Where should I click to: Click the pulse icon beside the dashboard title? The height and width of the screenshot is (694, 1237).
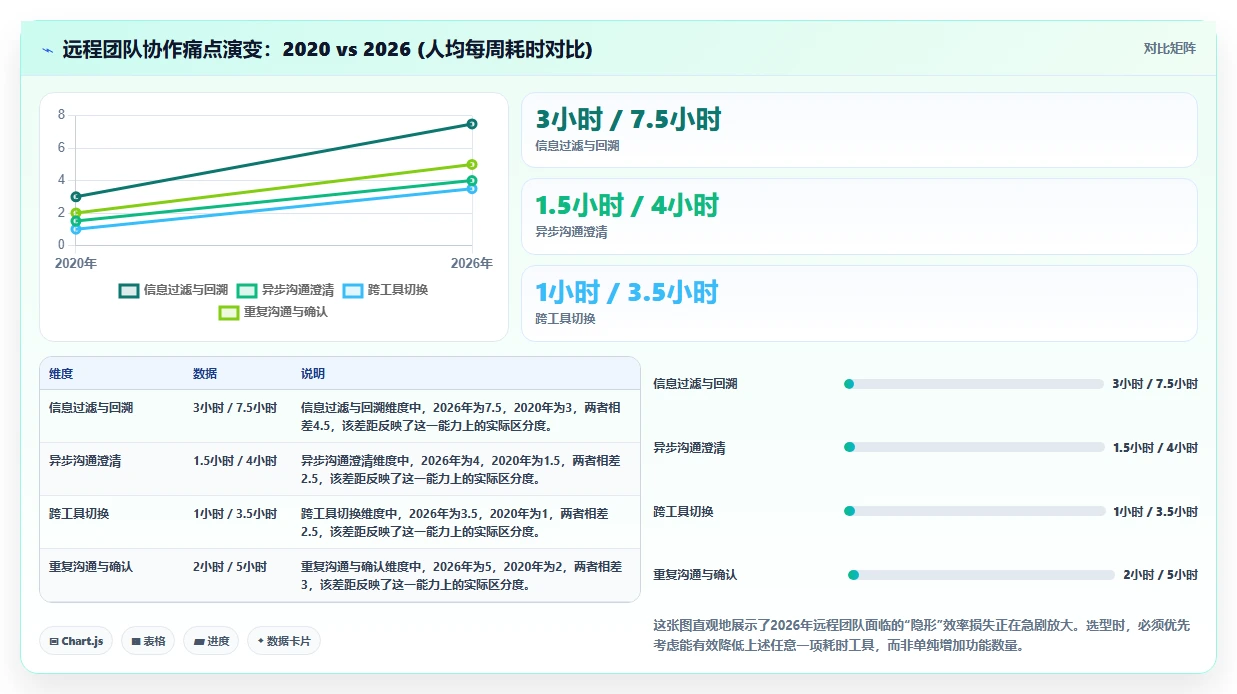pyautogui.click(x=47, y=49)
